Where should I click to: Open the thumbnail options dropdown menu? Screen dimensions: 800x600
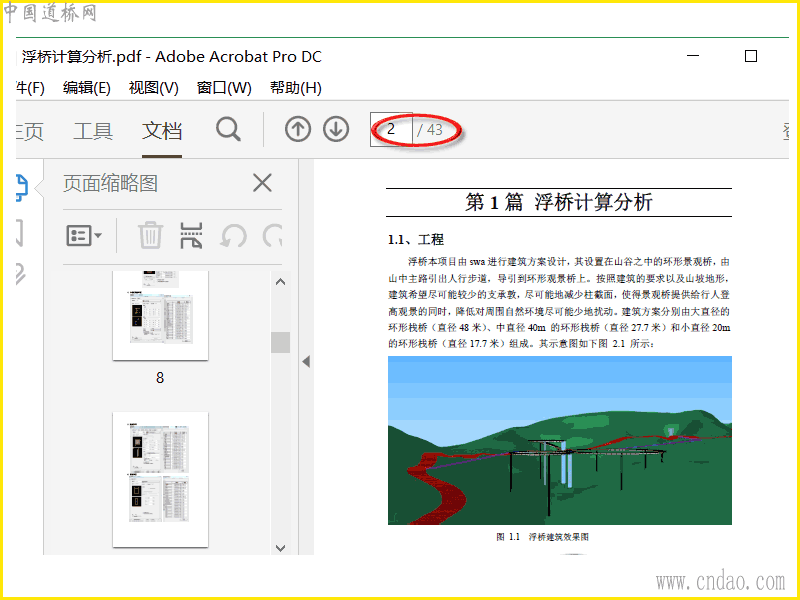point(84,236)
